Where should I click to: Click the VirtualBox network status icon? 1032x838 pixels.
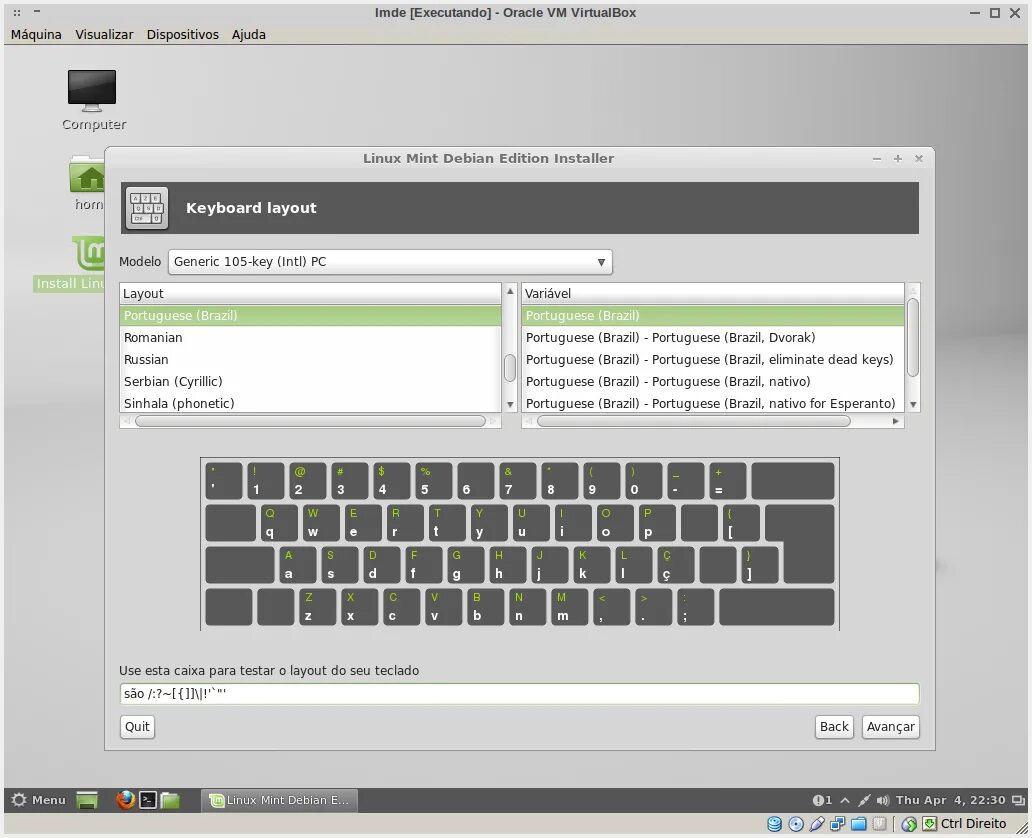(x=837, y=824)
